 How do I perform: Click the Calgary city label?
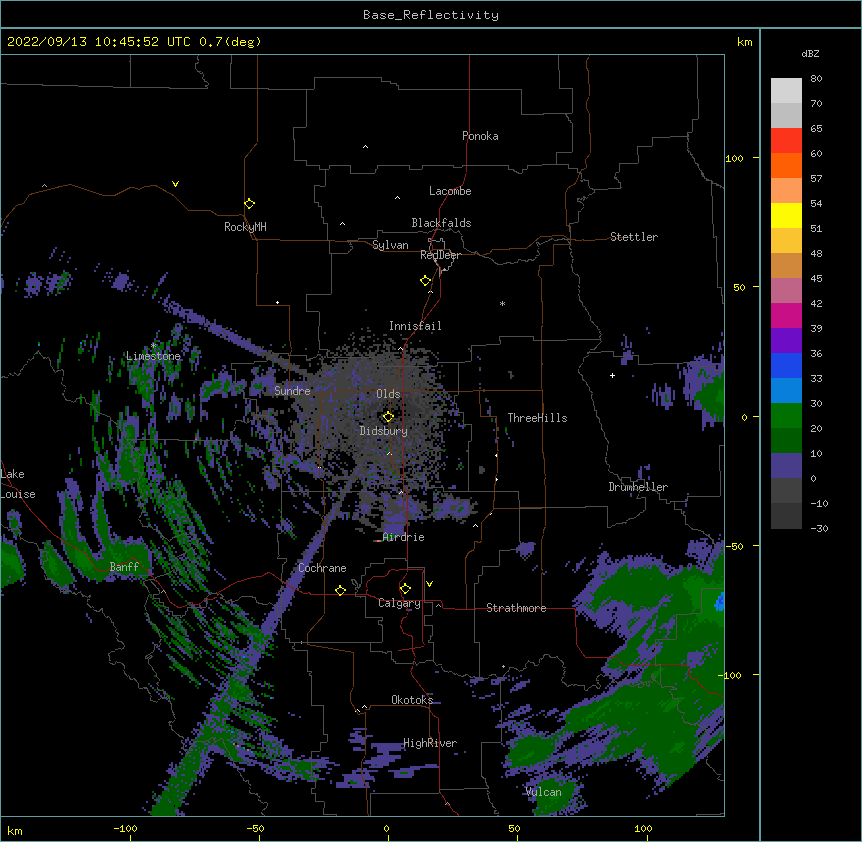coord(399,603)
